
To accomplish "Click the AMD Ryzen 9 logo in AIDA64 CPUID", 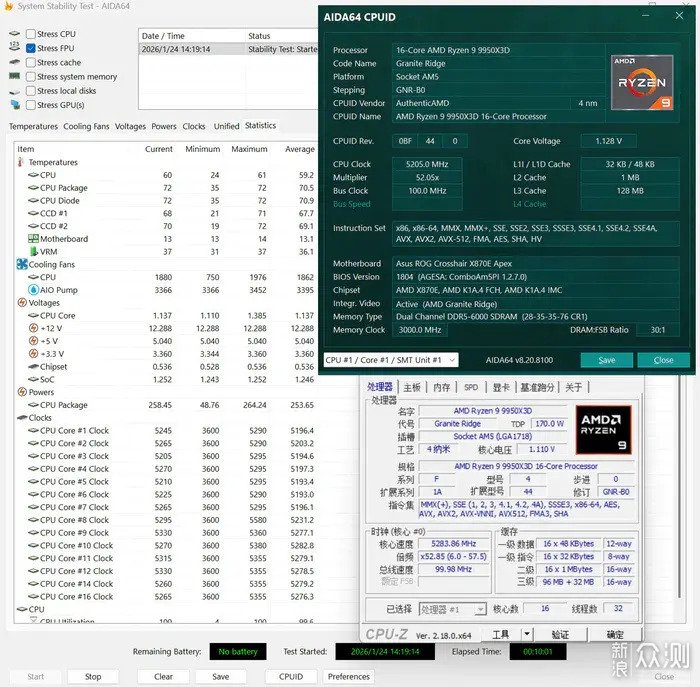I will pos(642,83).
